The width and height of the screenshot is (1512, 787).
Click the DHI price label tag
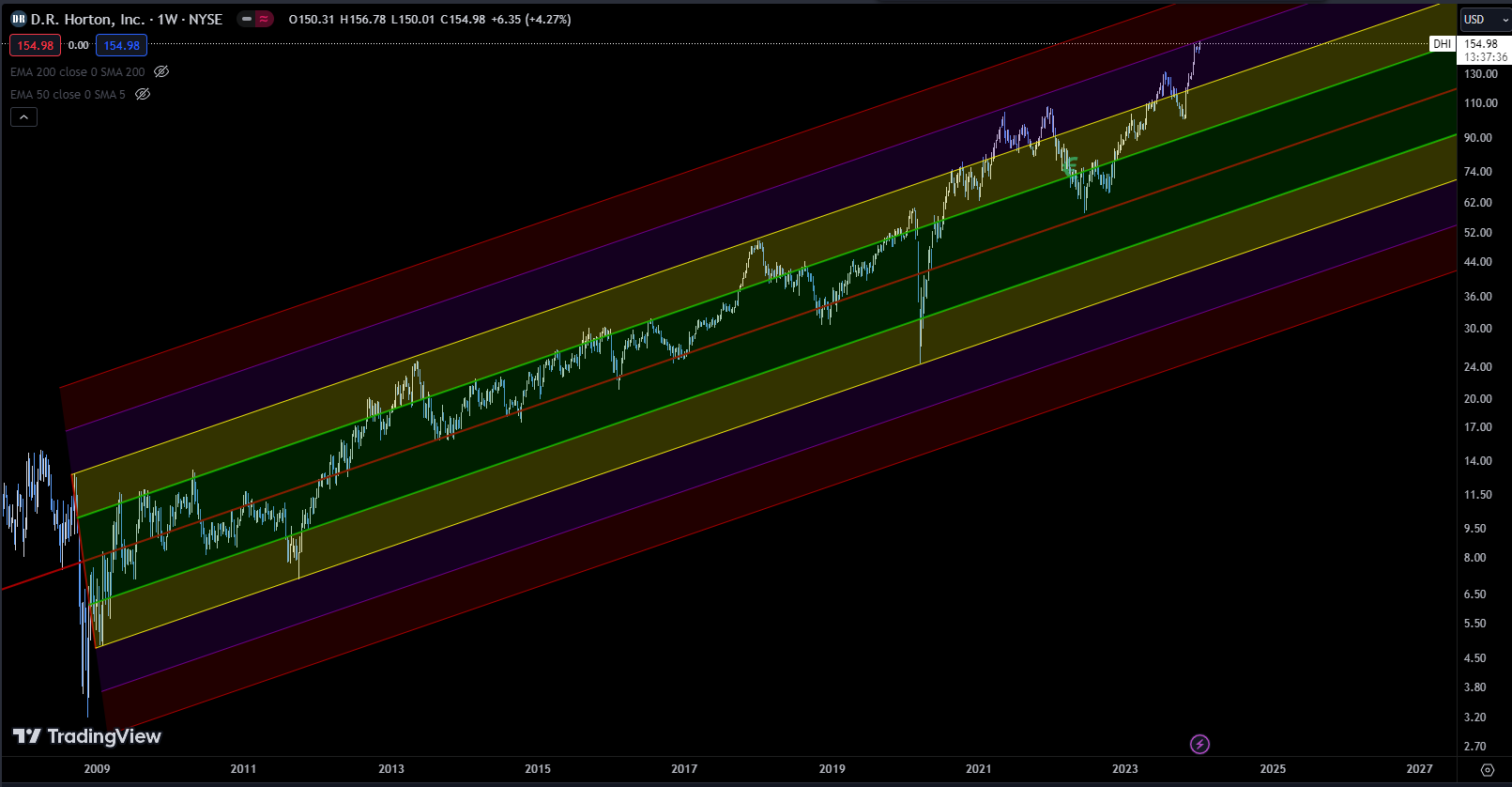1443,44
